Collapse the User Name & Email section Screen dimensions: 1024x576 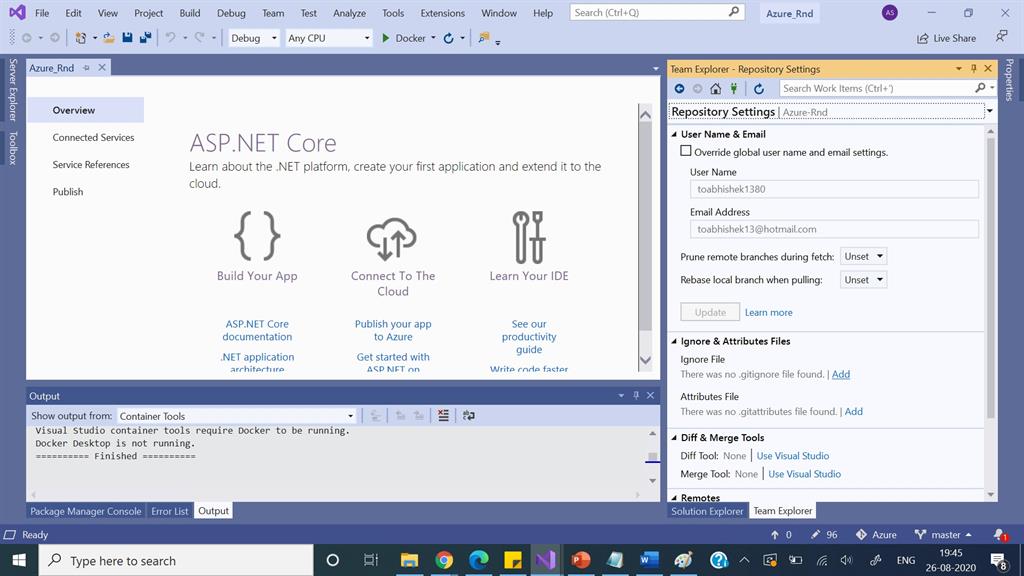[x=675, y=134]
